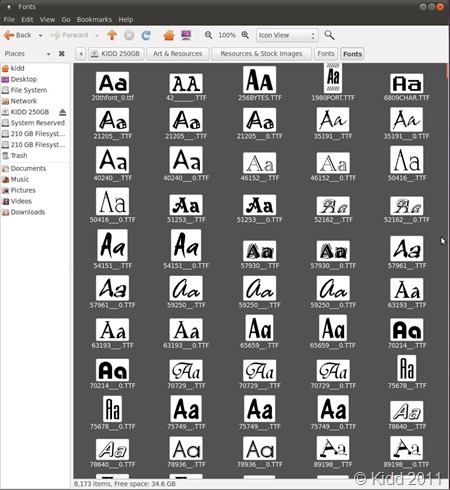The height and width of the screenshot is (490, 450).
Task: Select the 1980PORT.TTF font file
Action: [x=333, y=82]
